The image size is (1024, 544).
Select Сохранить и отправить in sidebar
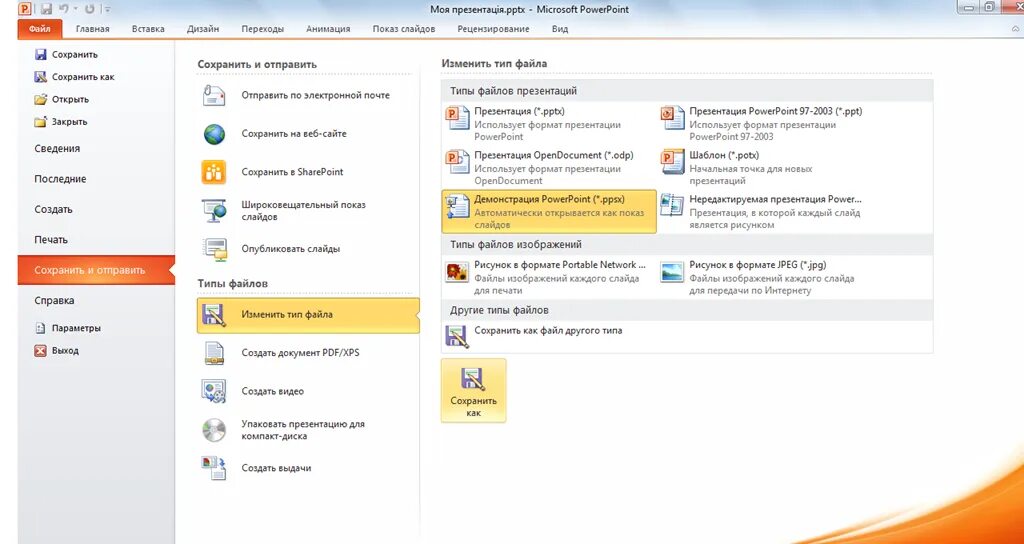click(x=96, y=270)
